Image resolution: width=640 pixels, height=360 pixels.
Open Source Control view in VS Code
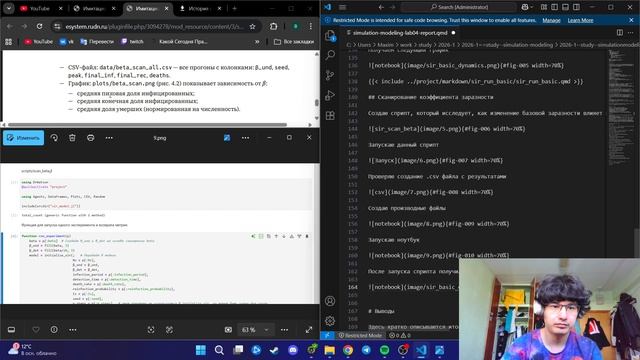coord(330,75)
